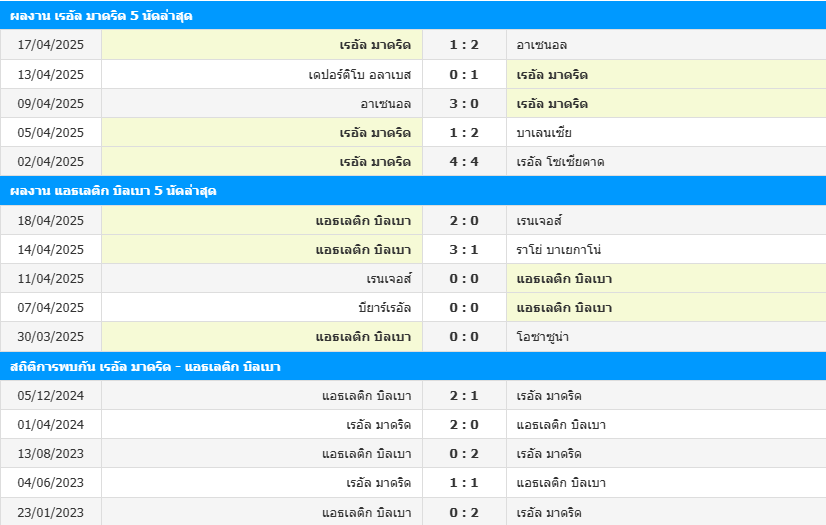
Task: Select เรนเจอส์ in the 18/04/2025 row
Action: click(x=539, y=221)
